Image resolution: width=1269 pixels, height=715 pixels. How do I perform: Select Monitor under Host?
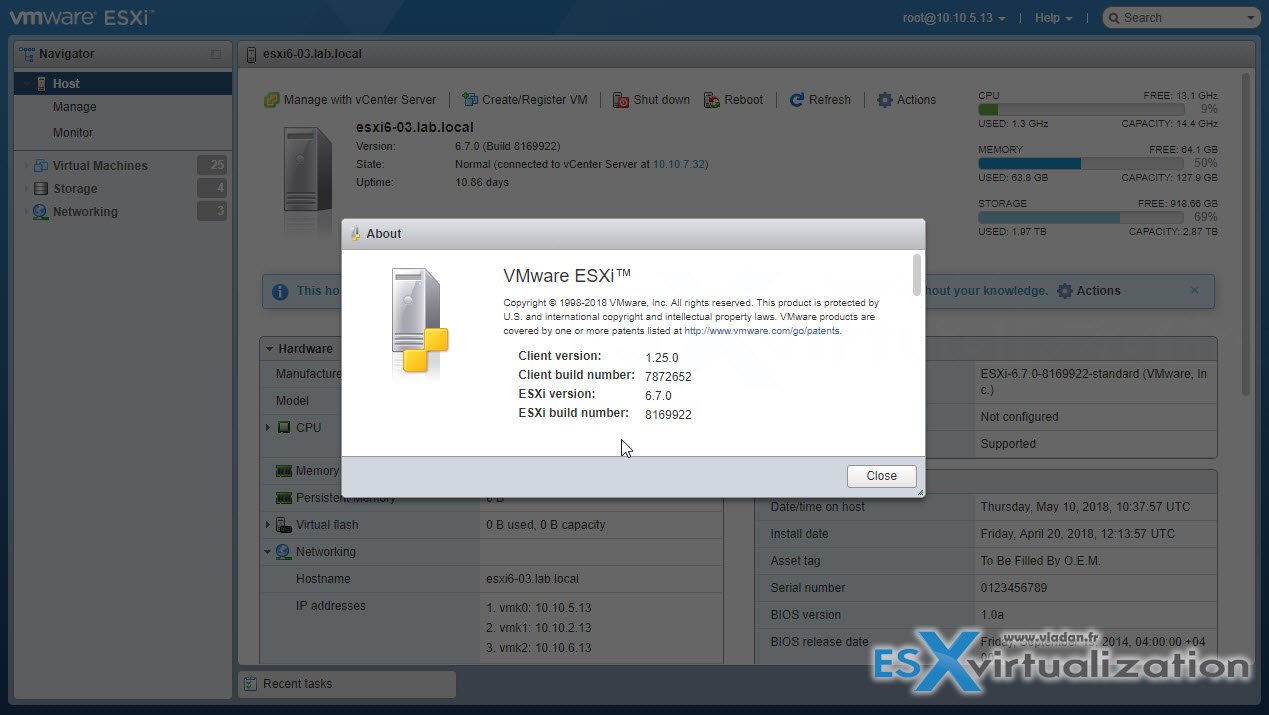click(x=73, y=133)
